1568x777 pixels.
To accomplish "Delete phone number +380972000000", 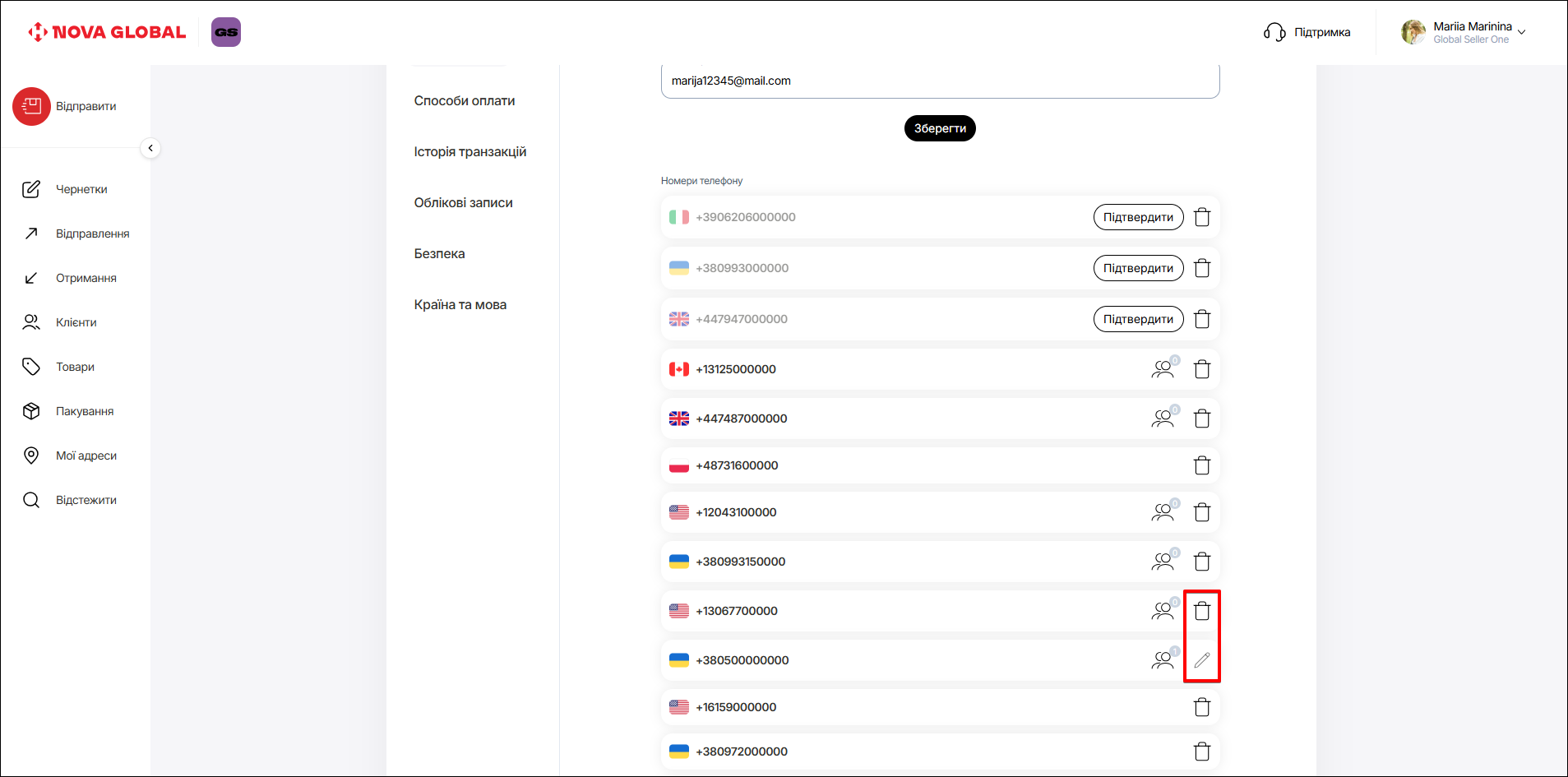I will 1201,752.
